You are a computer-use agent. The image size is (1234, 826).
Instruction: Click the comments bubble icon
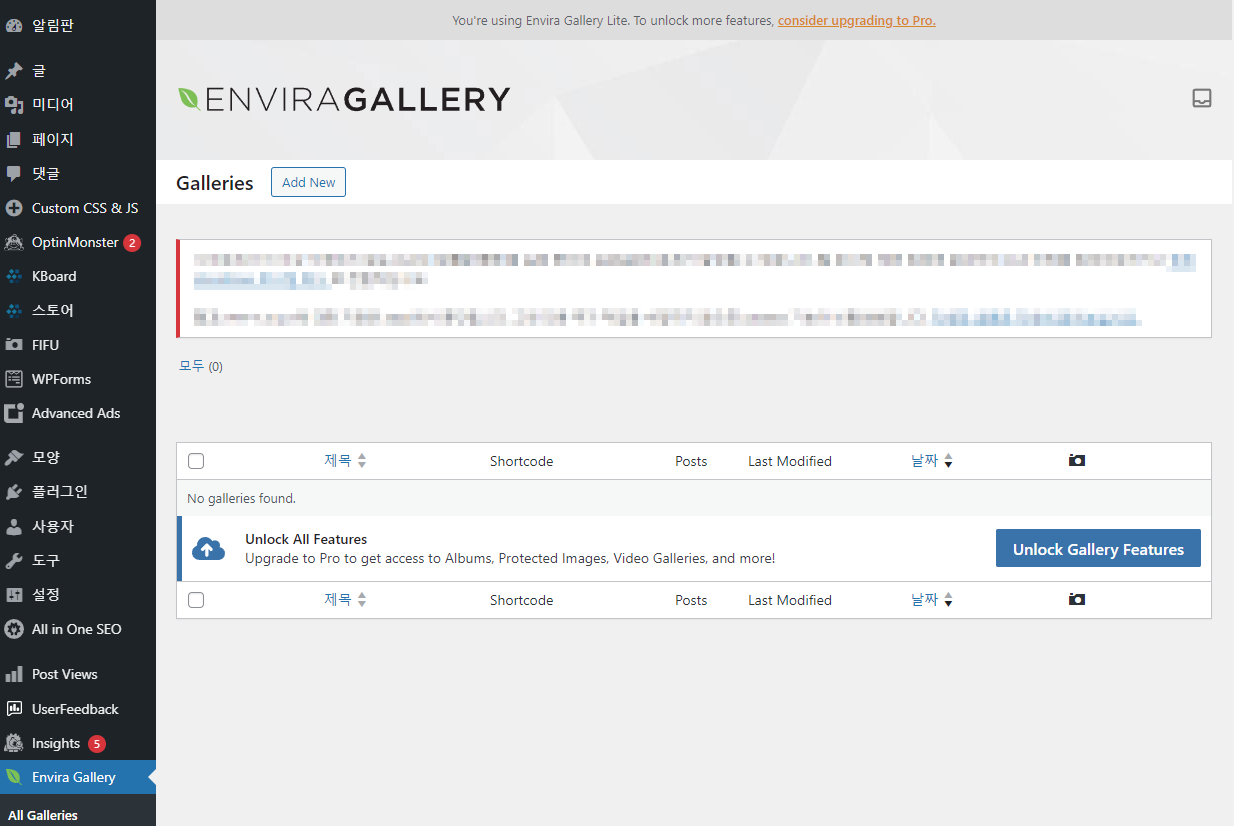coord(14,173)
